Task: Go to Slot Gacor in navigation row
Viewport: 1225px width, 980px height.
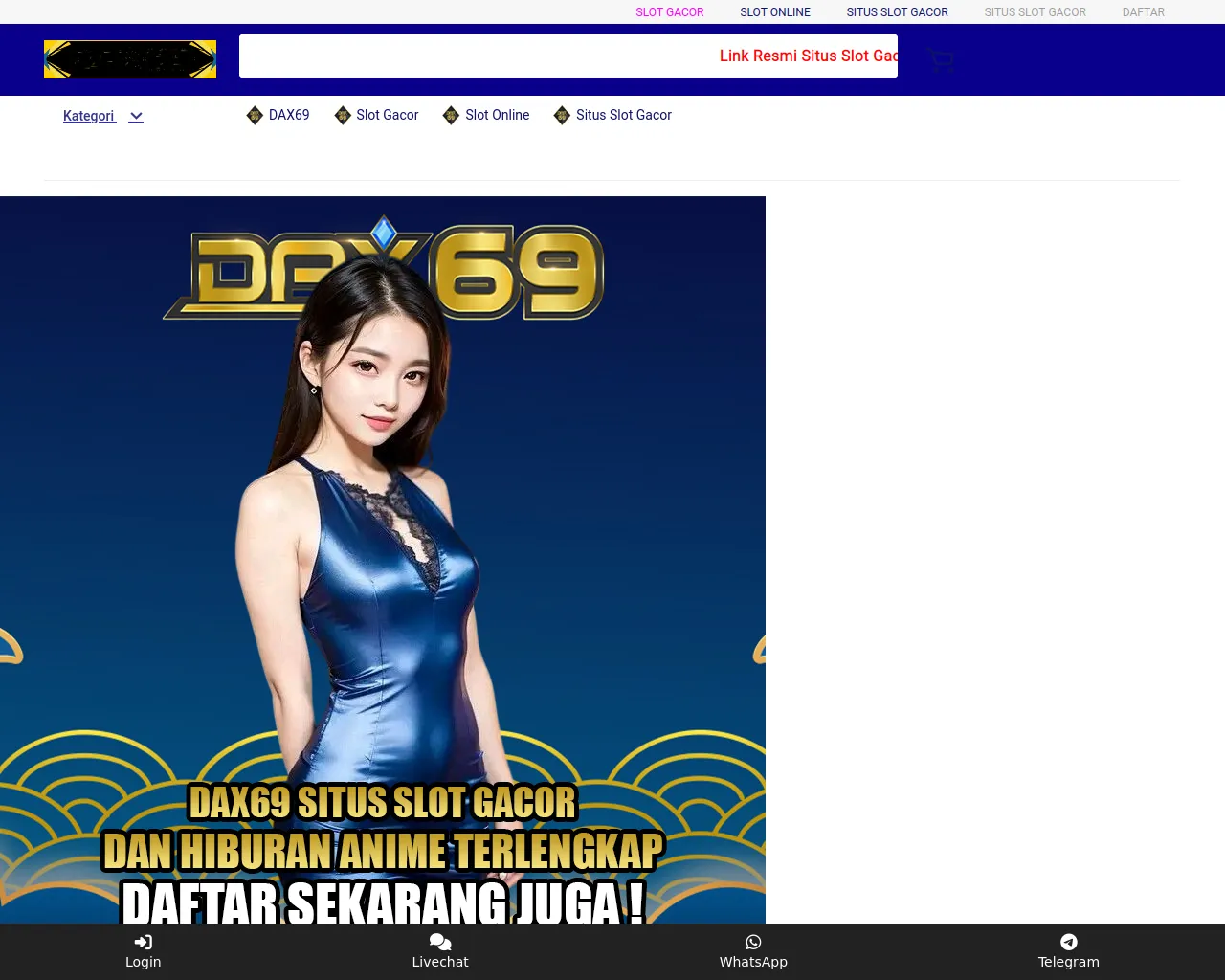Action: pyautogui.click(x=387, y=115)
